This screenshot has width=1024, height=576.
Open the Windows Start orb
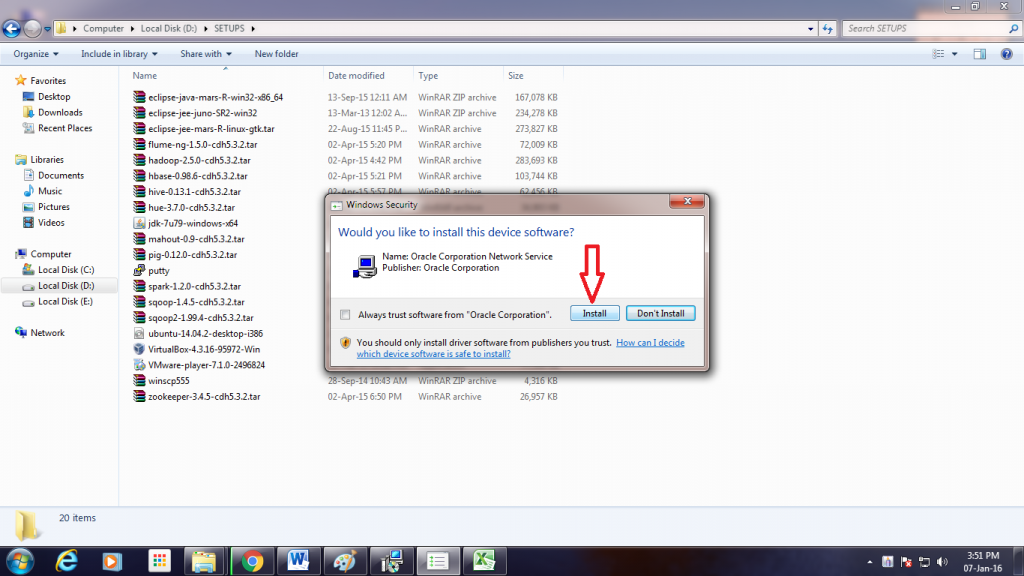point(20,562)
